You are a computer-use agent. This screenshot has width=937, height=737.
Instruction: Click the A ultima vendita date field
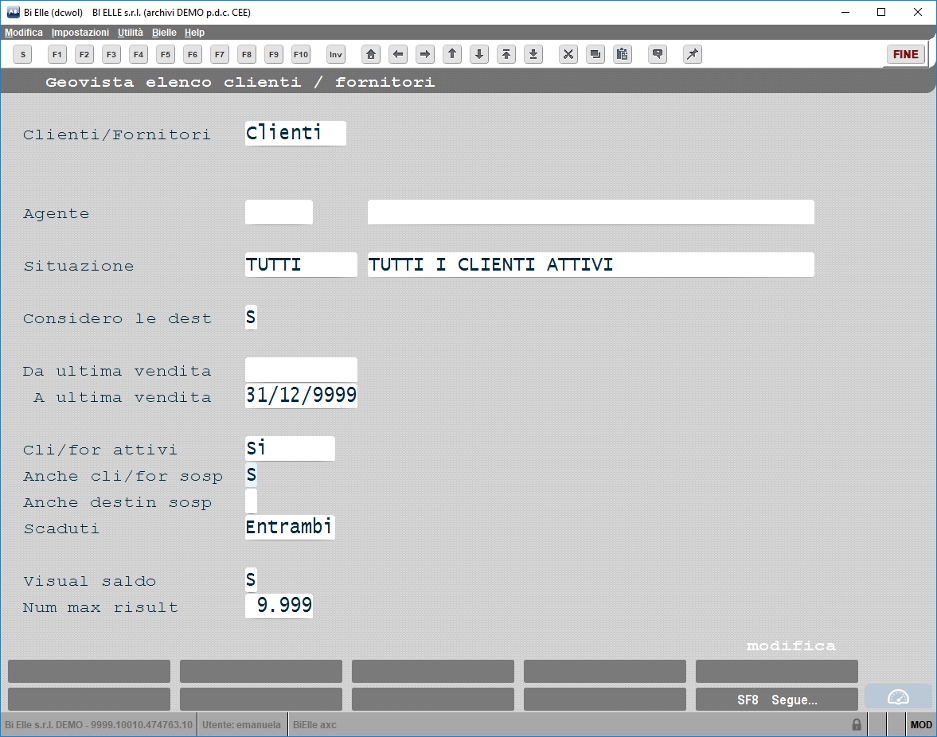pyautogui.click(x=301, y=396)
